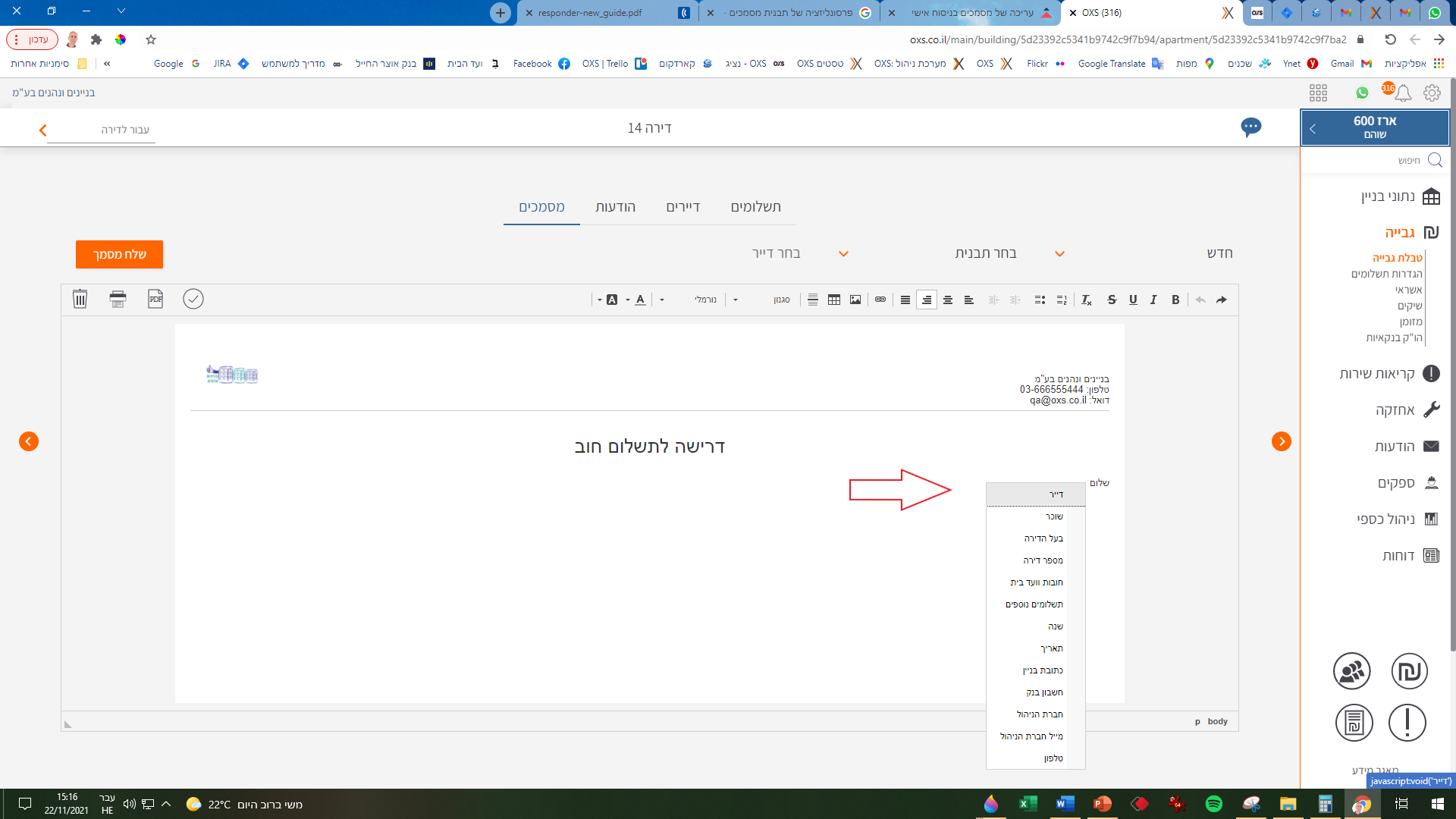Screen dimensions: 1456x819
Task: Click the insert image icon
Action: pyautogui.click(x=855, y=300)
